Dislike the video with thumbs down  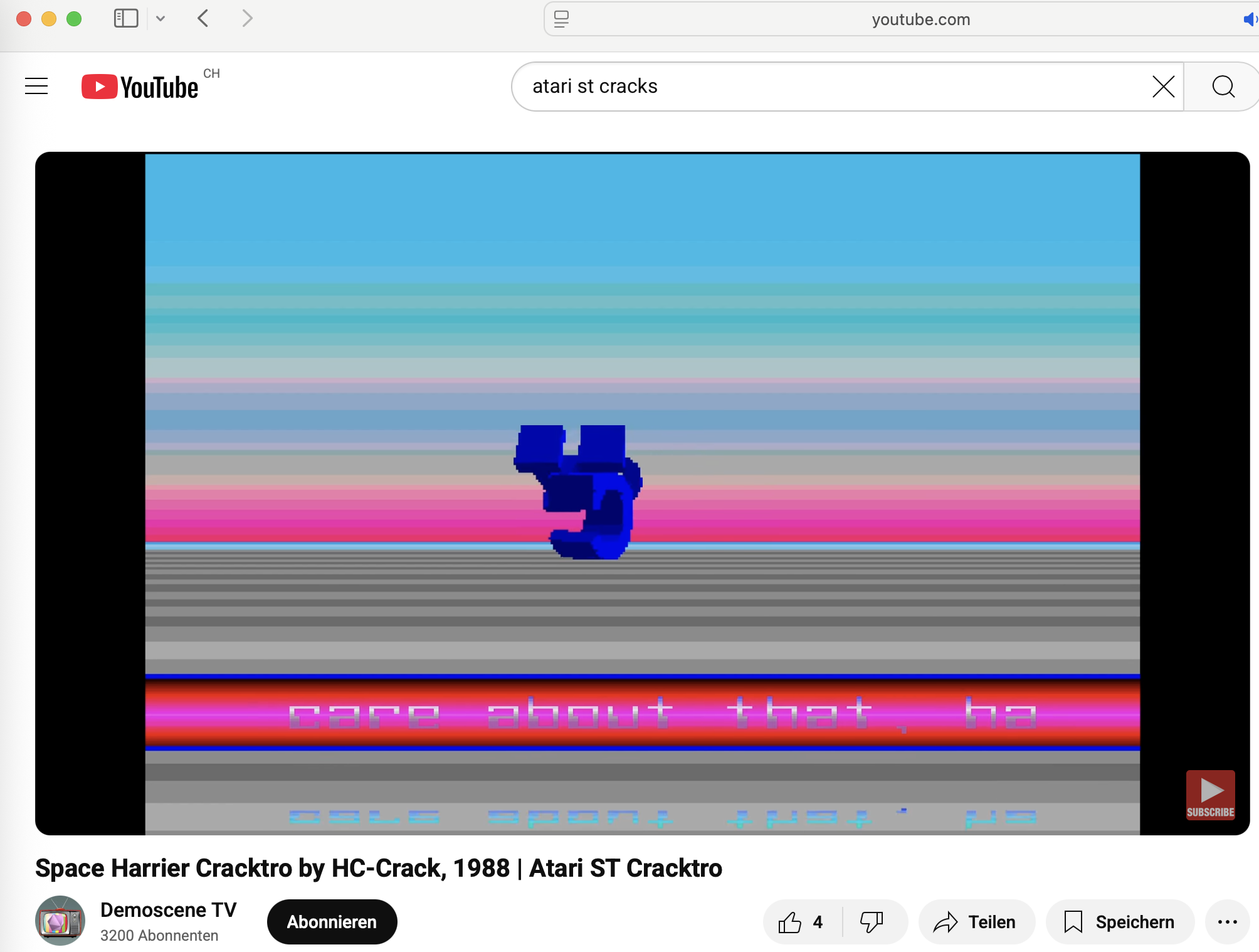click(872, 922)
